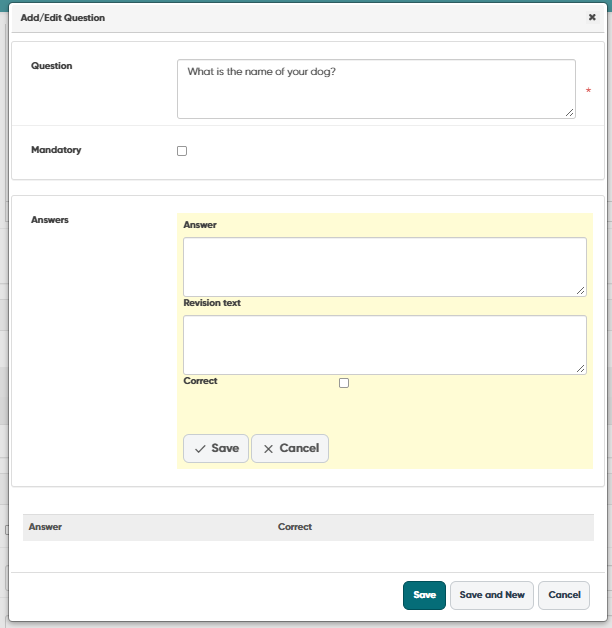612x628 pixels.
Task: Save the answer with checkmark button
Action: point(216,449)
